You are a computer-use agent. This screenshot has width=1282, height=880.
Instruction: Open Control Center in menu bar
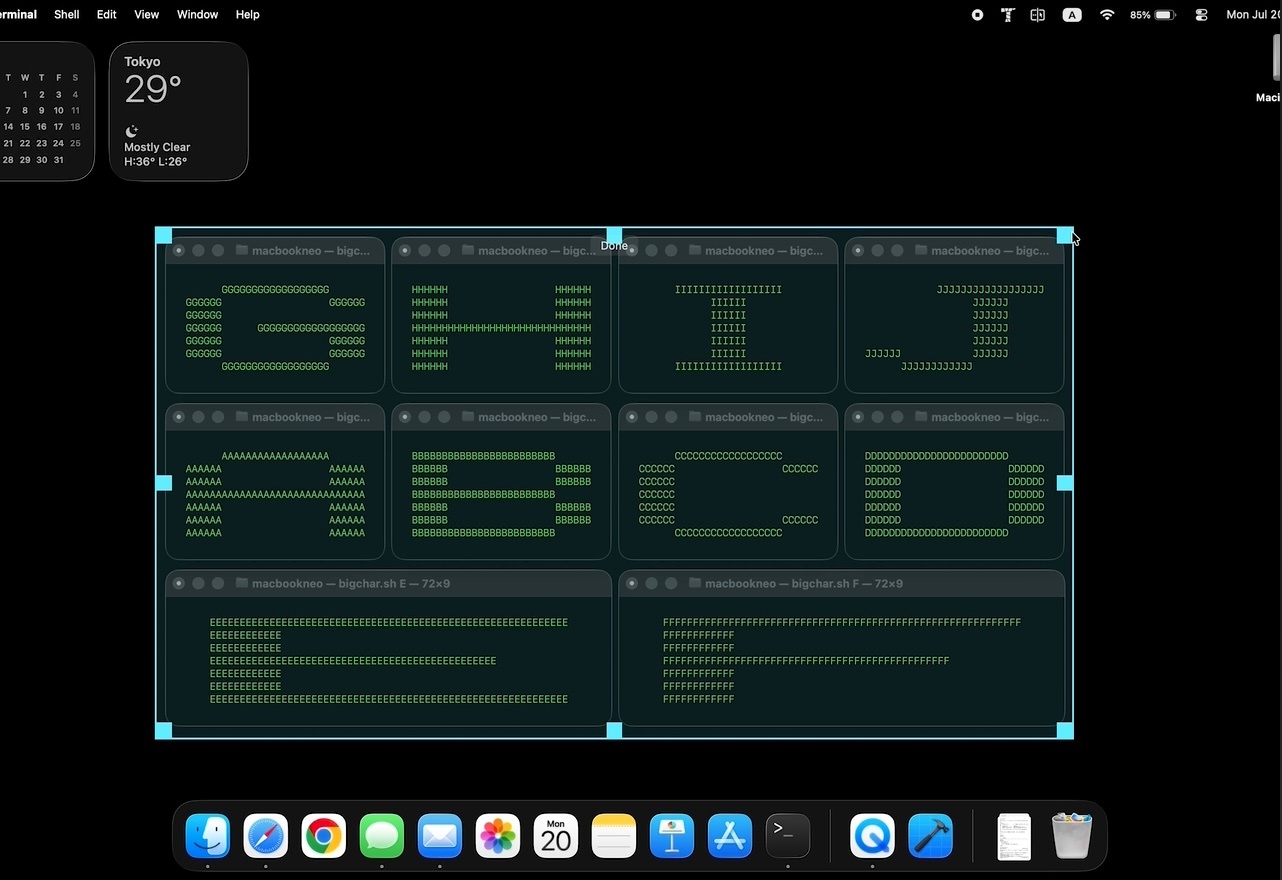pos(1201,15)
